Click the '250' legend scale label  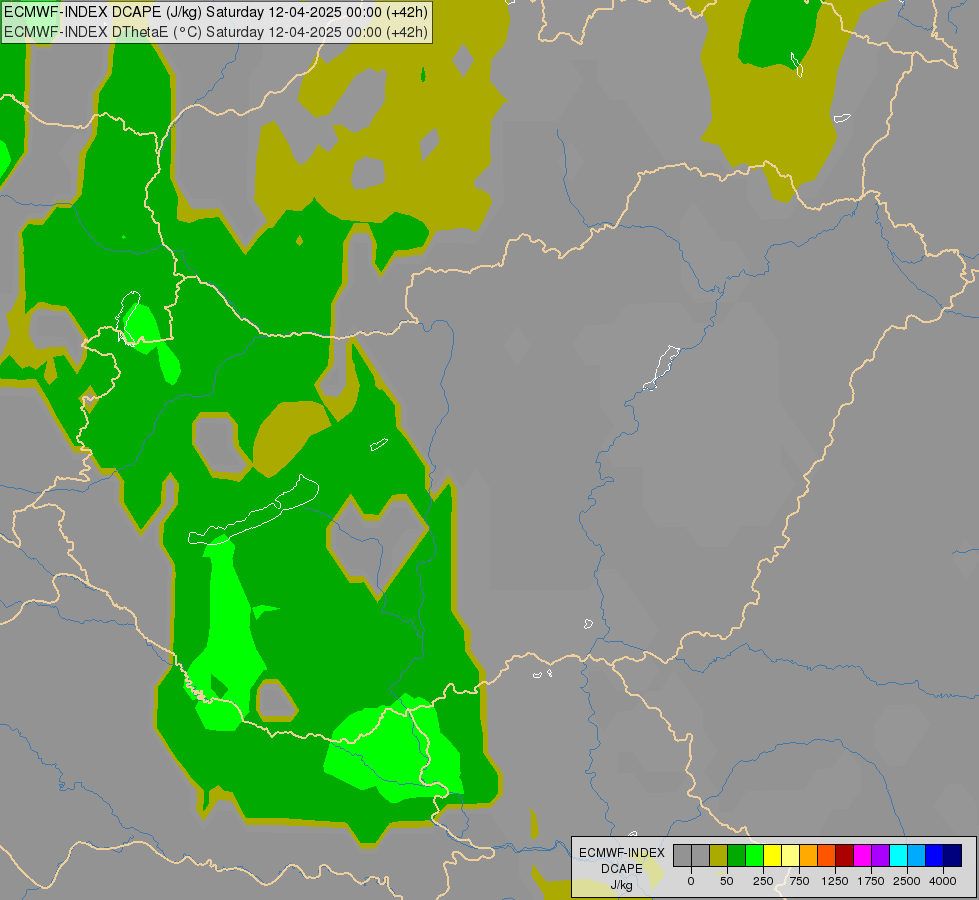pos(763,881)
